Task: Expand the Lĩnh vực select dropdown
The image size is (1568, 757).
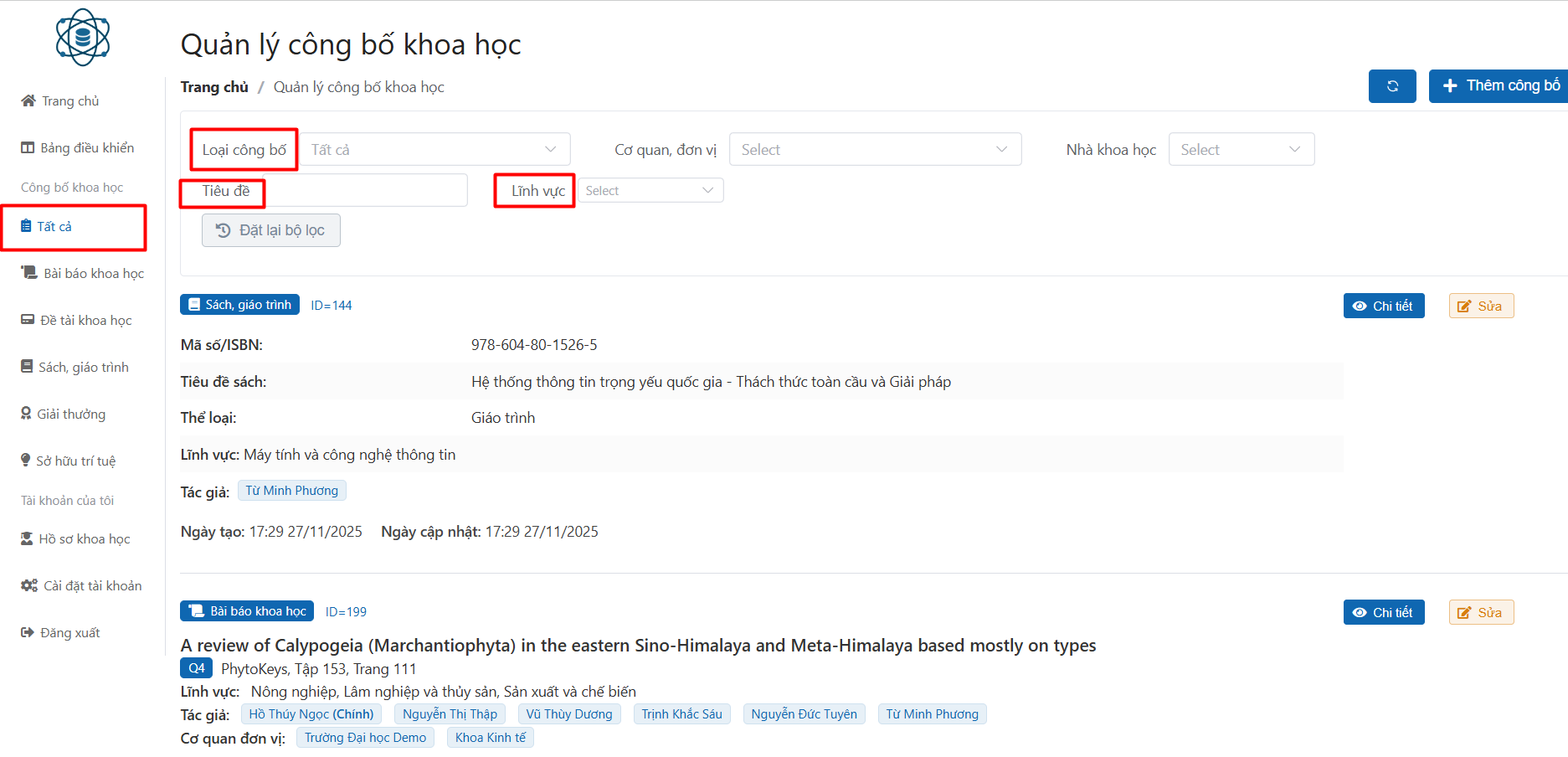Action: pyautogui.click(x=650, y=191)
